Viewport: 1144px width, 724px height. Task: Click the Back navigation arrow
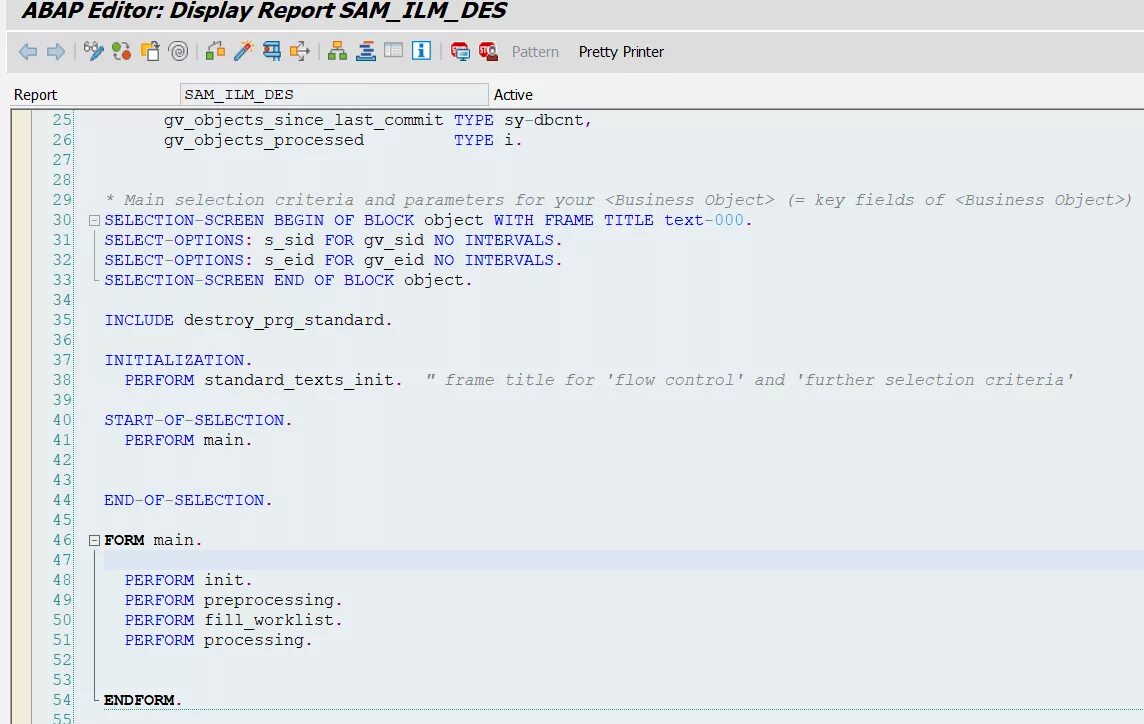click(28, 51)
